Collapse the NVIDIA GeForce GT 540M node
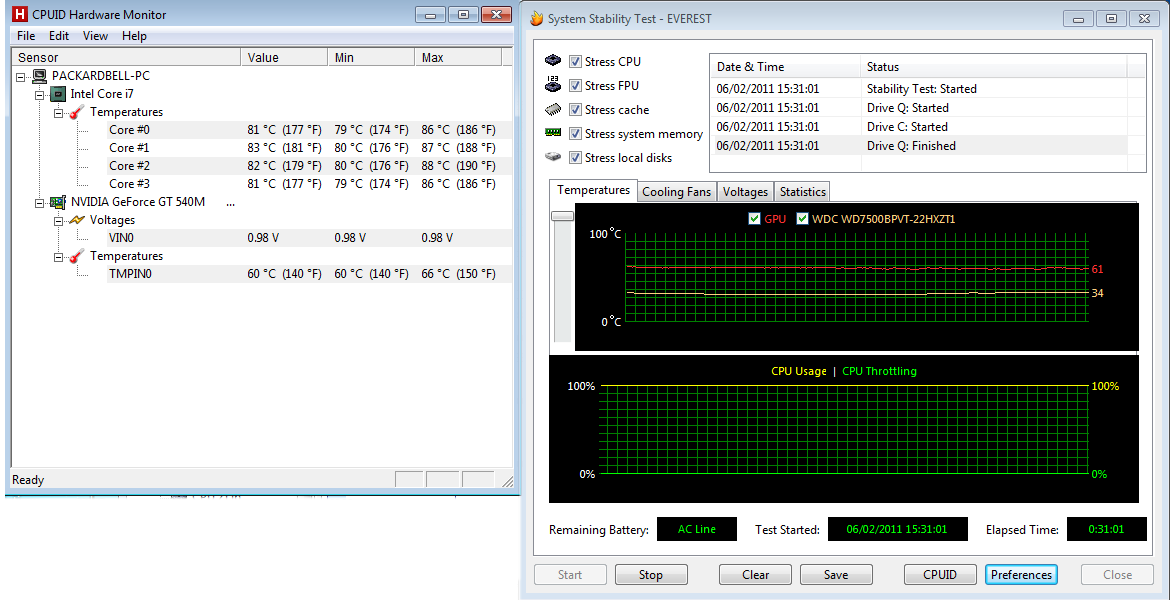 click(40, 202)
